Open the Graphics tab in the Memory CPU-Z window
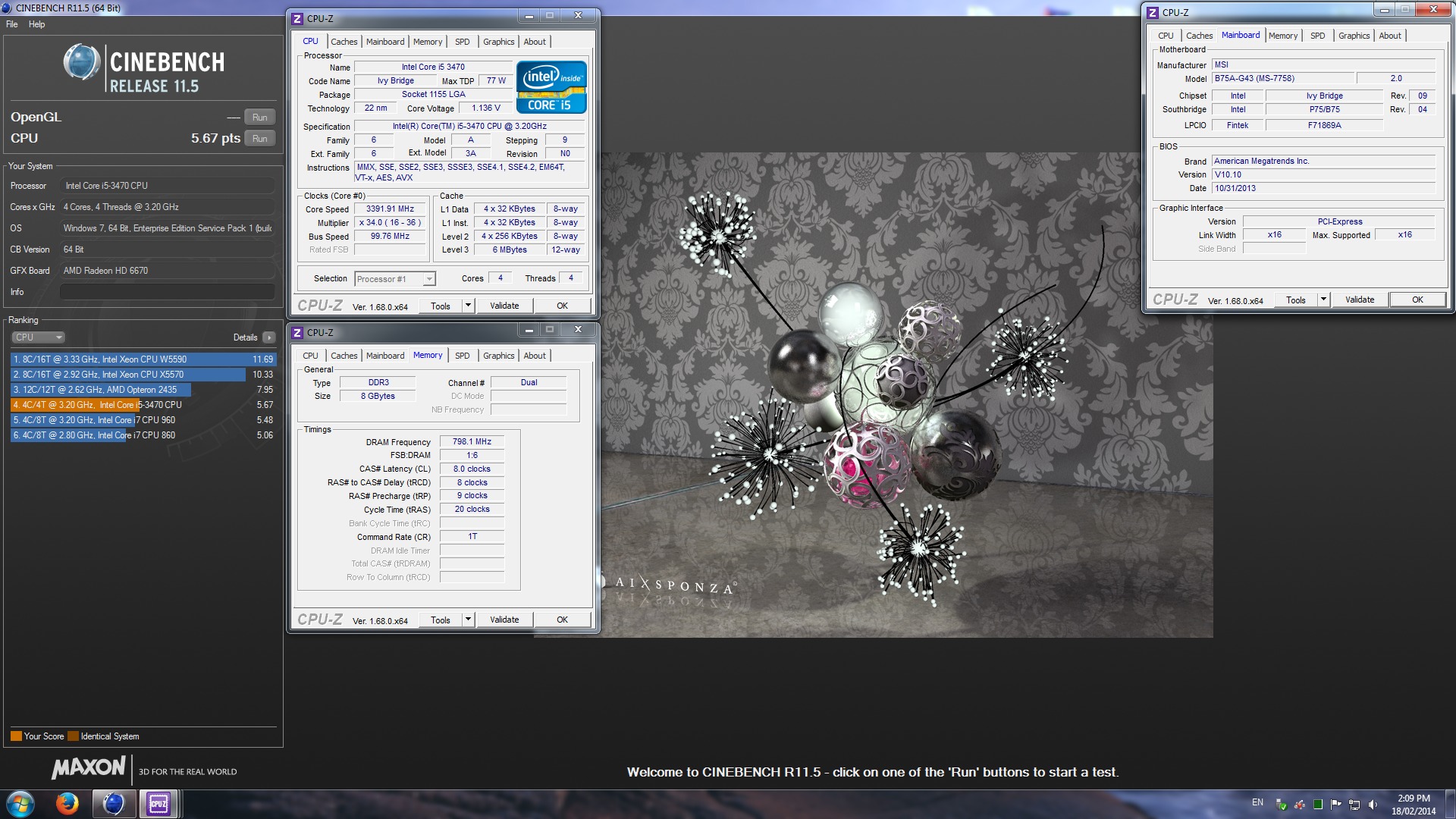The height and width of the screenshot is (819, 1456). (x=498, y=356)
